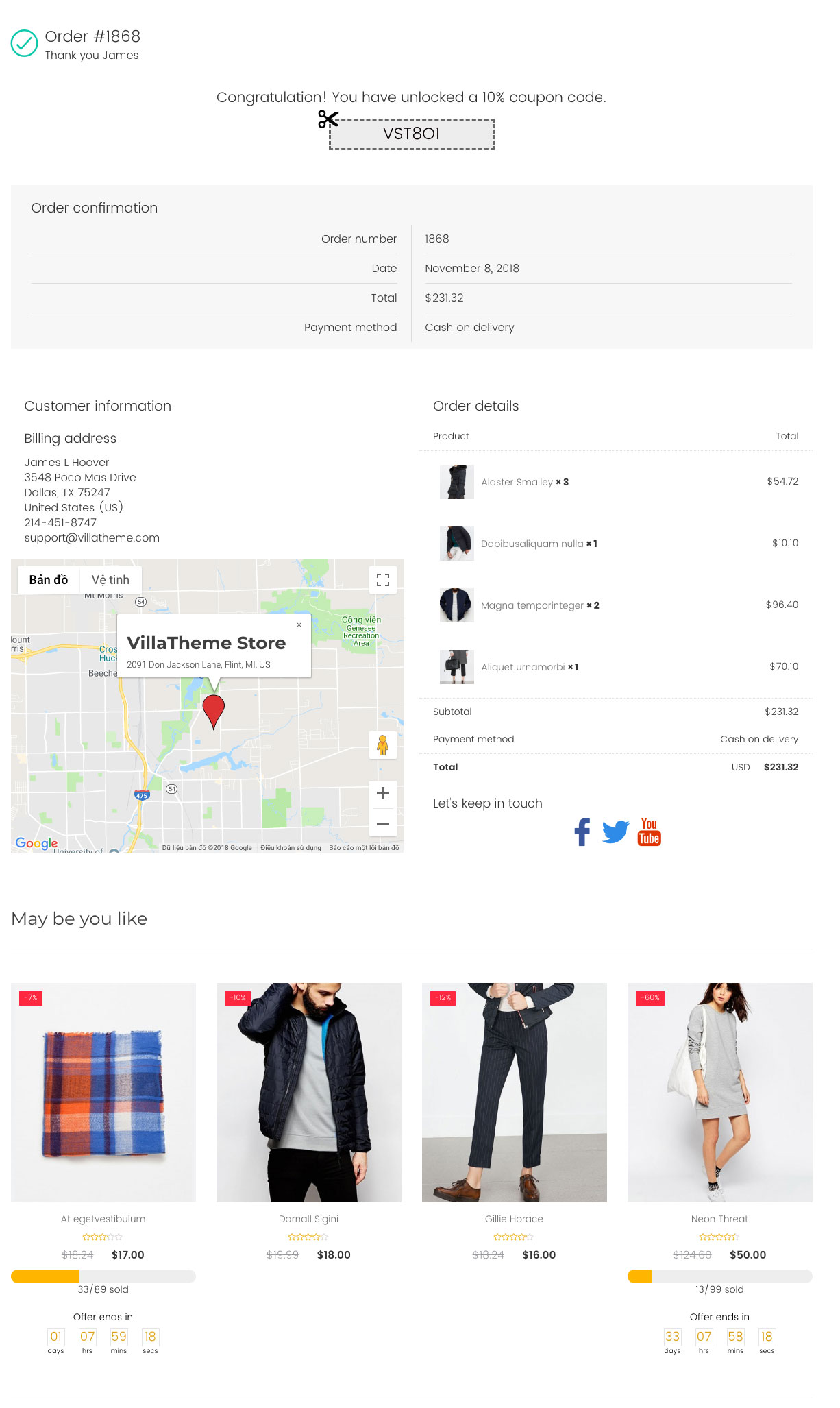
Task: Open the Magna temporinteger product link
Action: [x=532, y=605]
